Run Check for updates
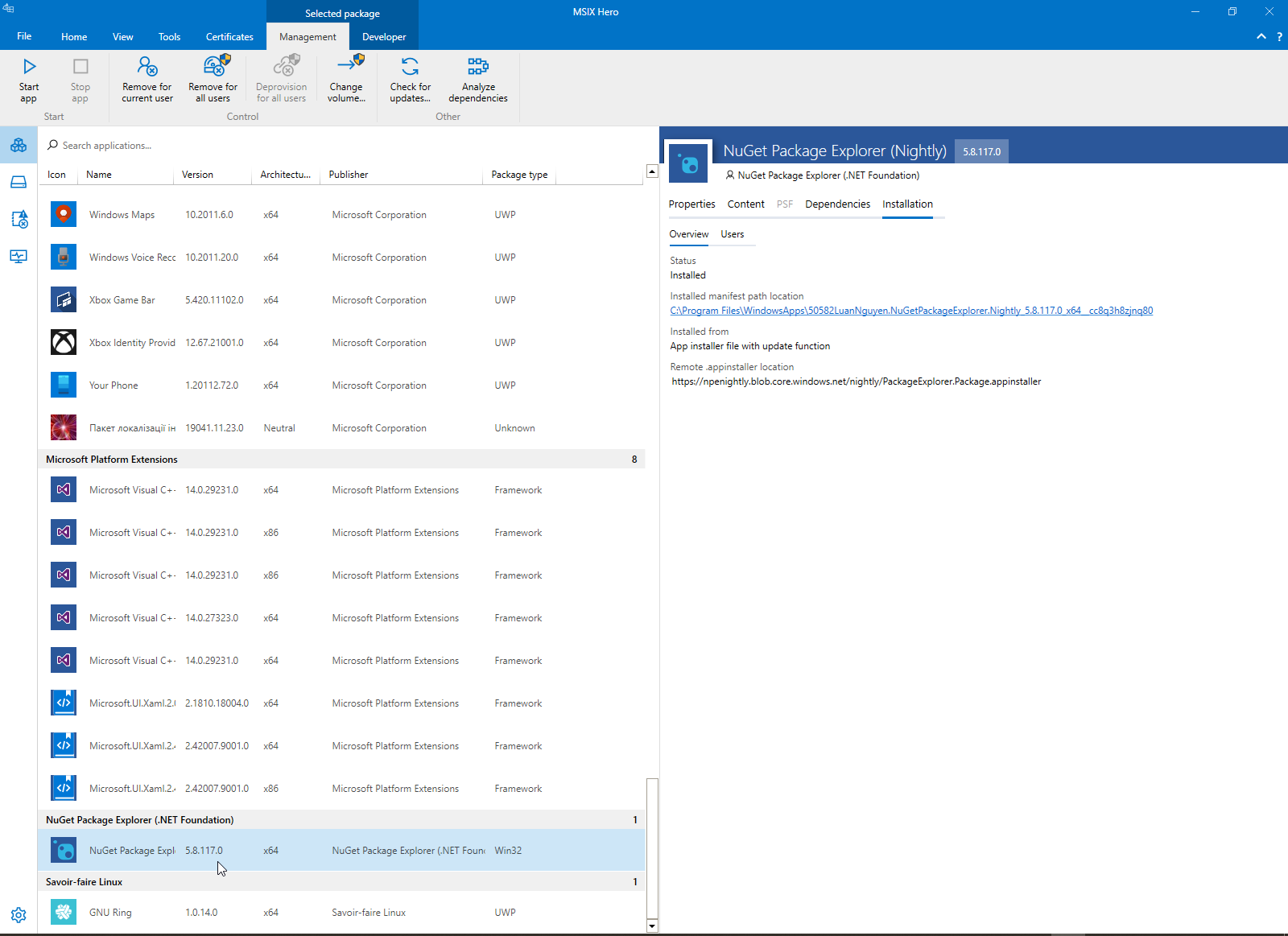The height and width of the screenshot is (936, 1288). [x=411, y=80]
